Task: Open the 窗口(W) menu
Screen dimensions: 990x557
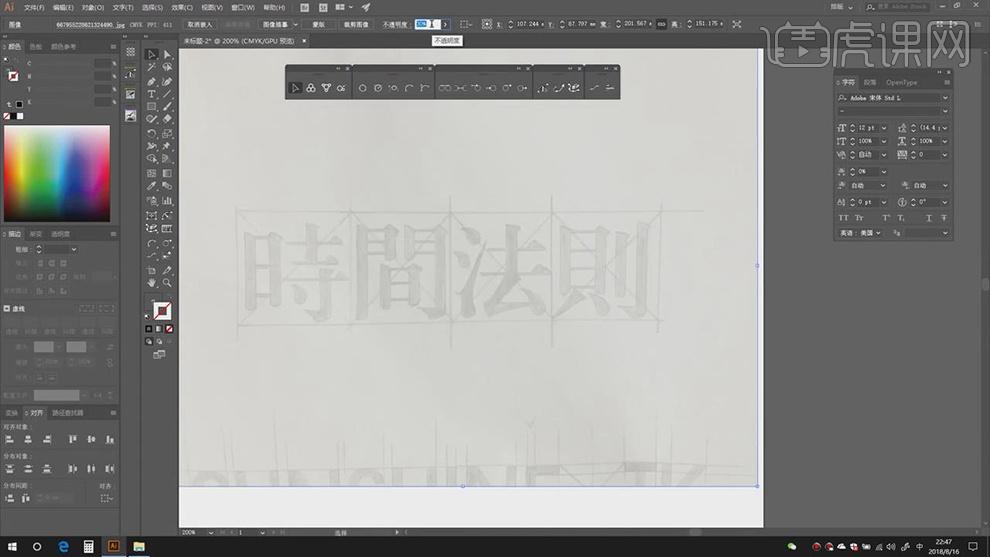Action: point(243,8)
